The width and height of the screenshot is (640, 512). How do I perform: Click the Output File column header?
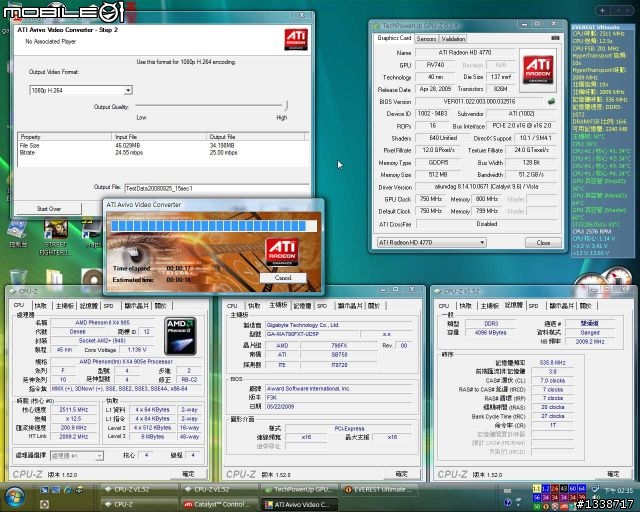255,137
